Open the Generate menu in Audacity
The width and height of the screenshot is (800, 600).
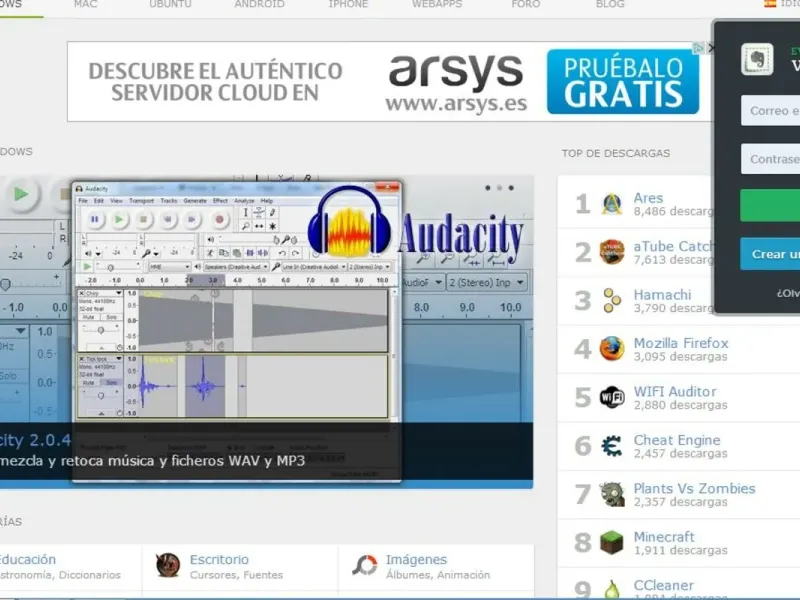[195, 201]
